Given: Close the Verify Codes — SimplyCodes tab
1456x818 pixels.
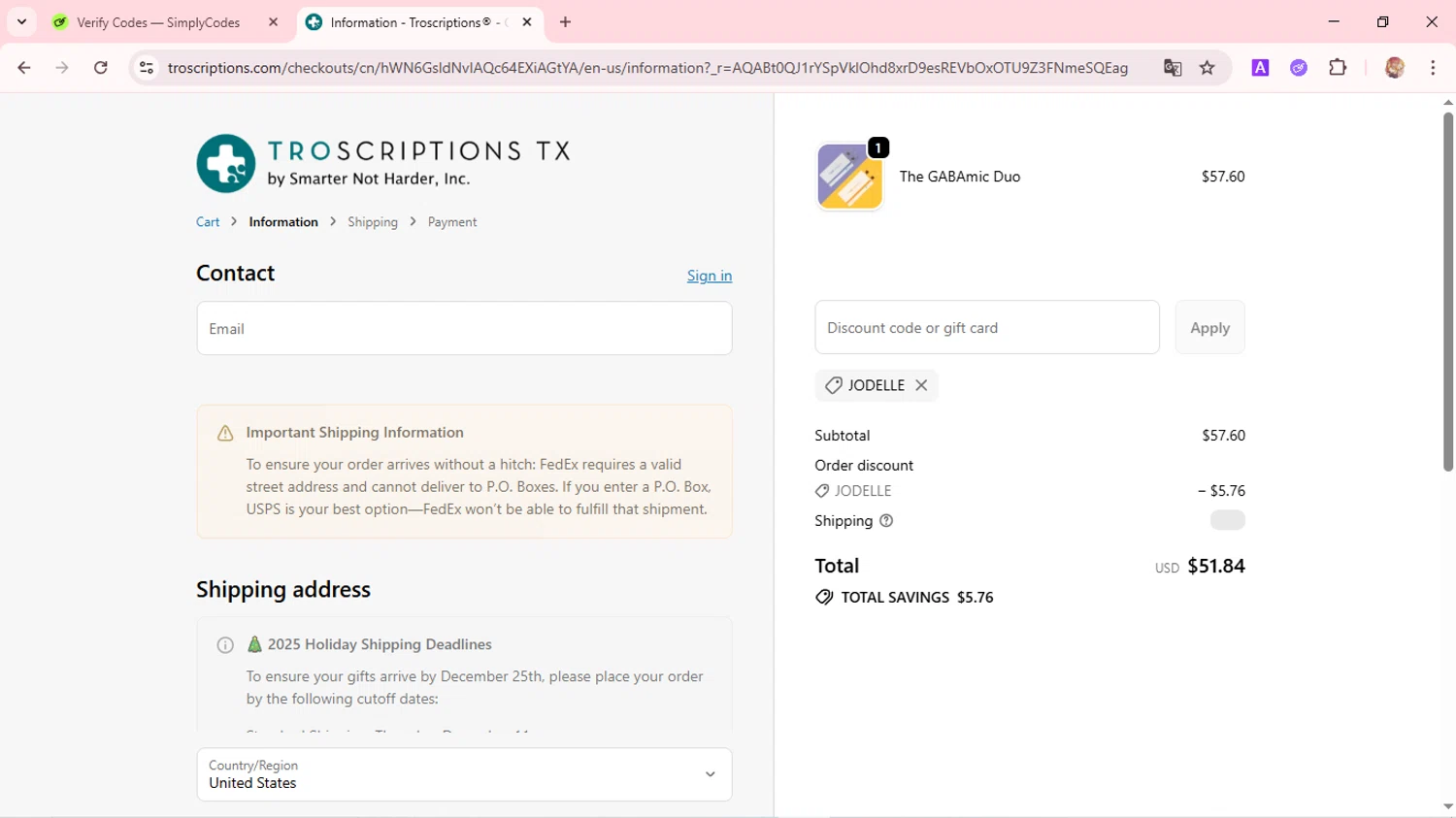Looking at the screenshot, I should click(273, 22).
